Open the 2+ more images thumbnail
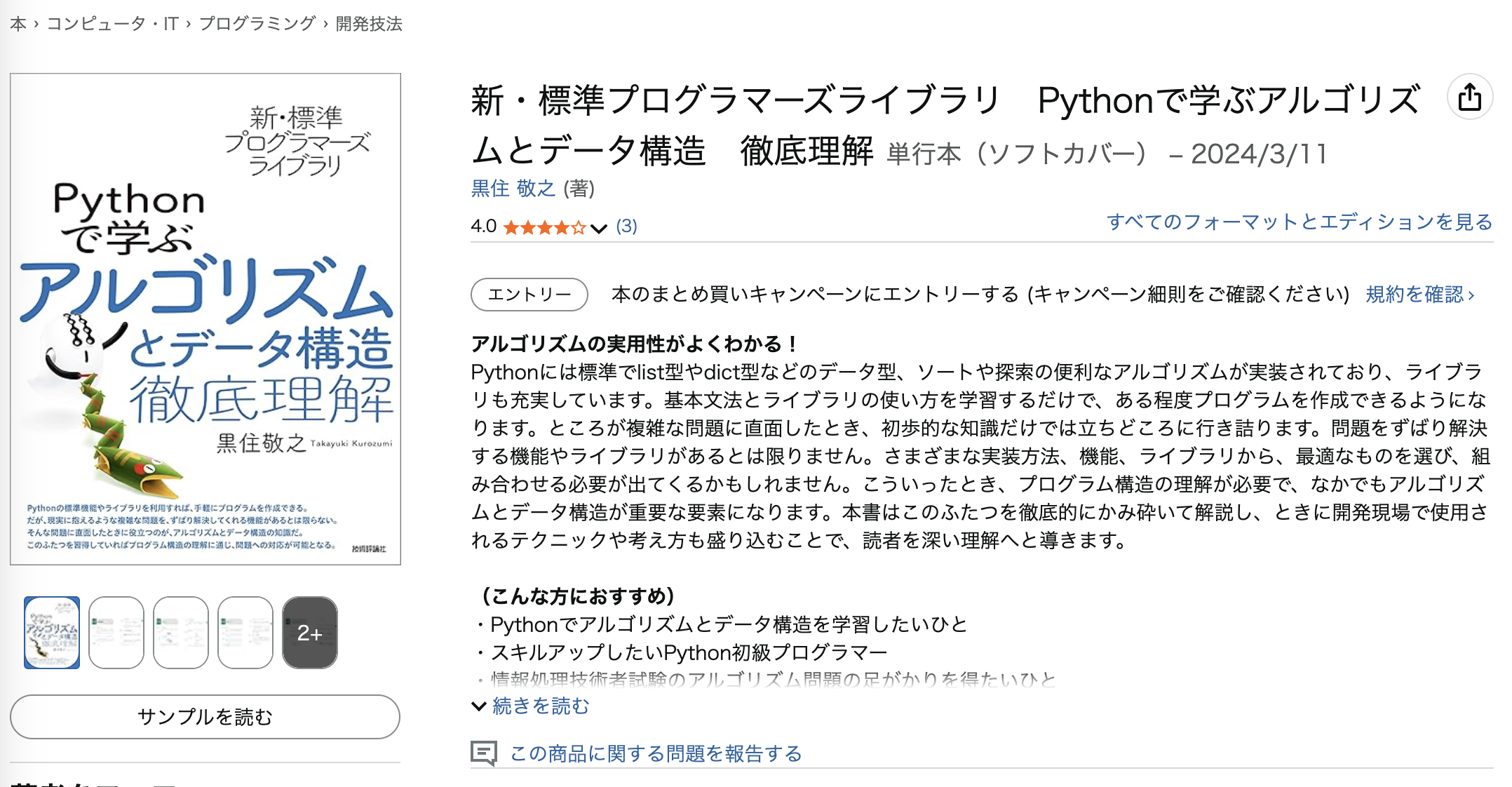This screenshot has height=787, width=1512. (309, 633)
